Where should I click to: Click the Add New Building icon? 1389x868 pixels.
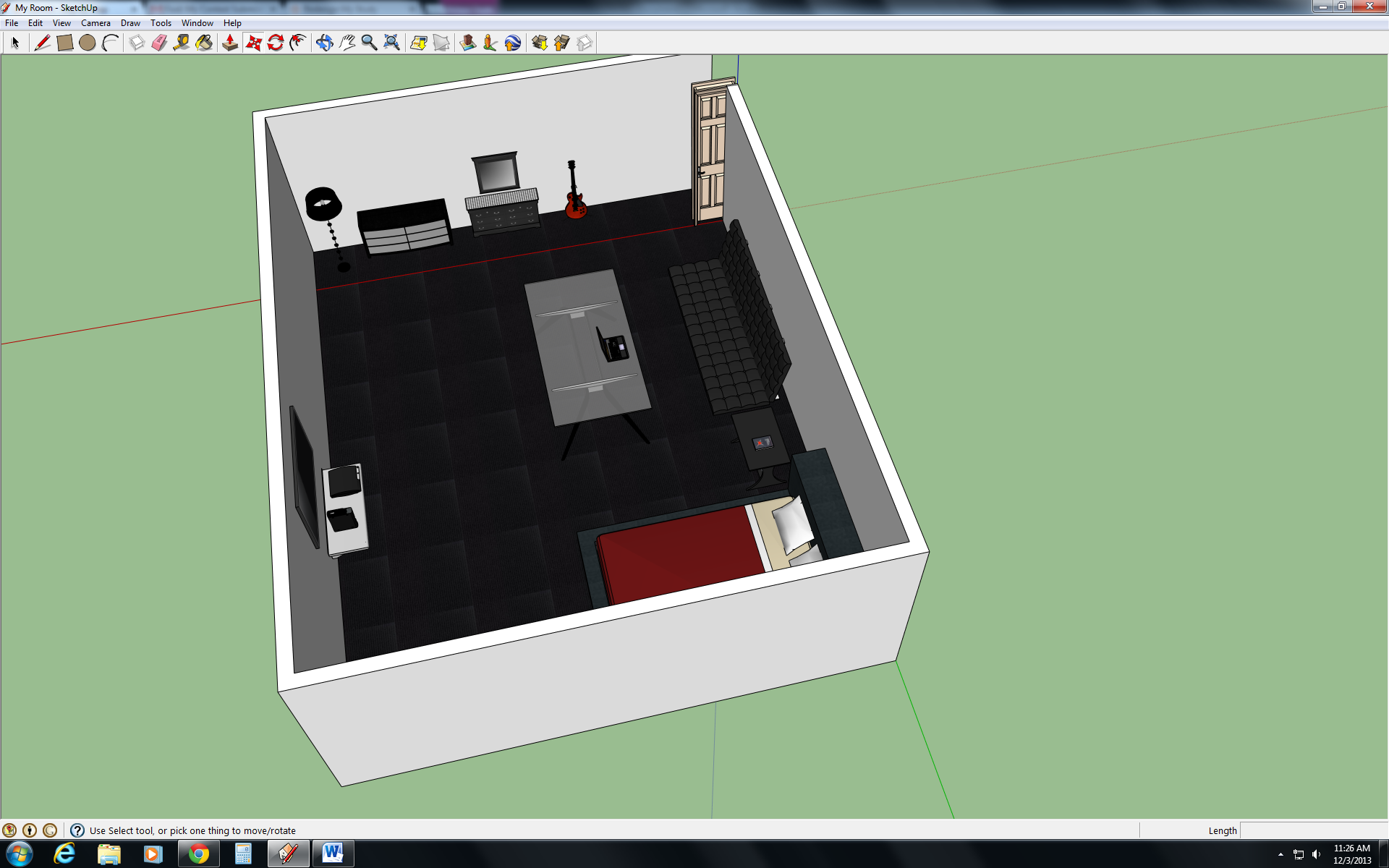(x=468, y=43)
